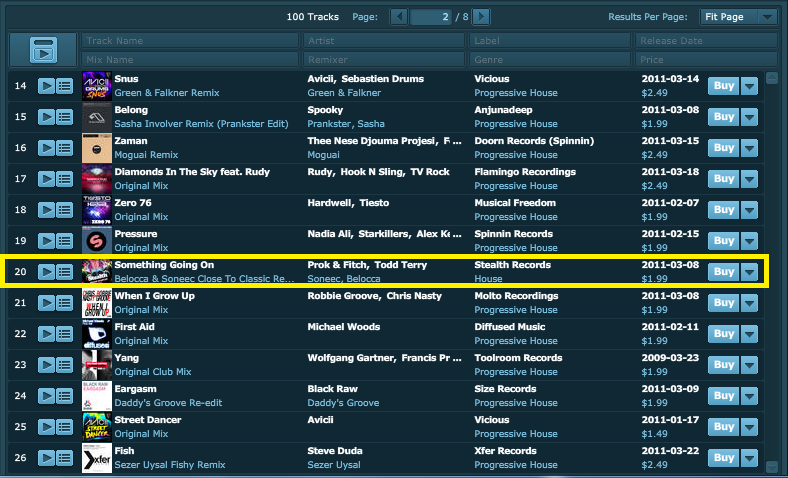Sort by the Genre column

point(550,59)
